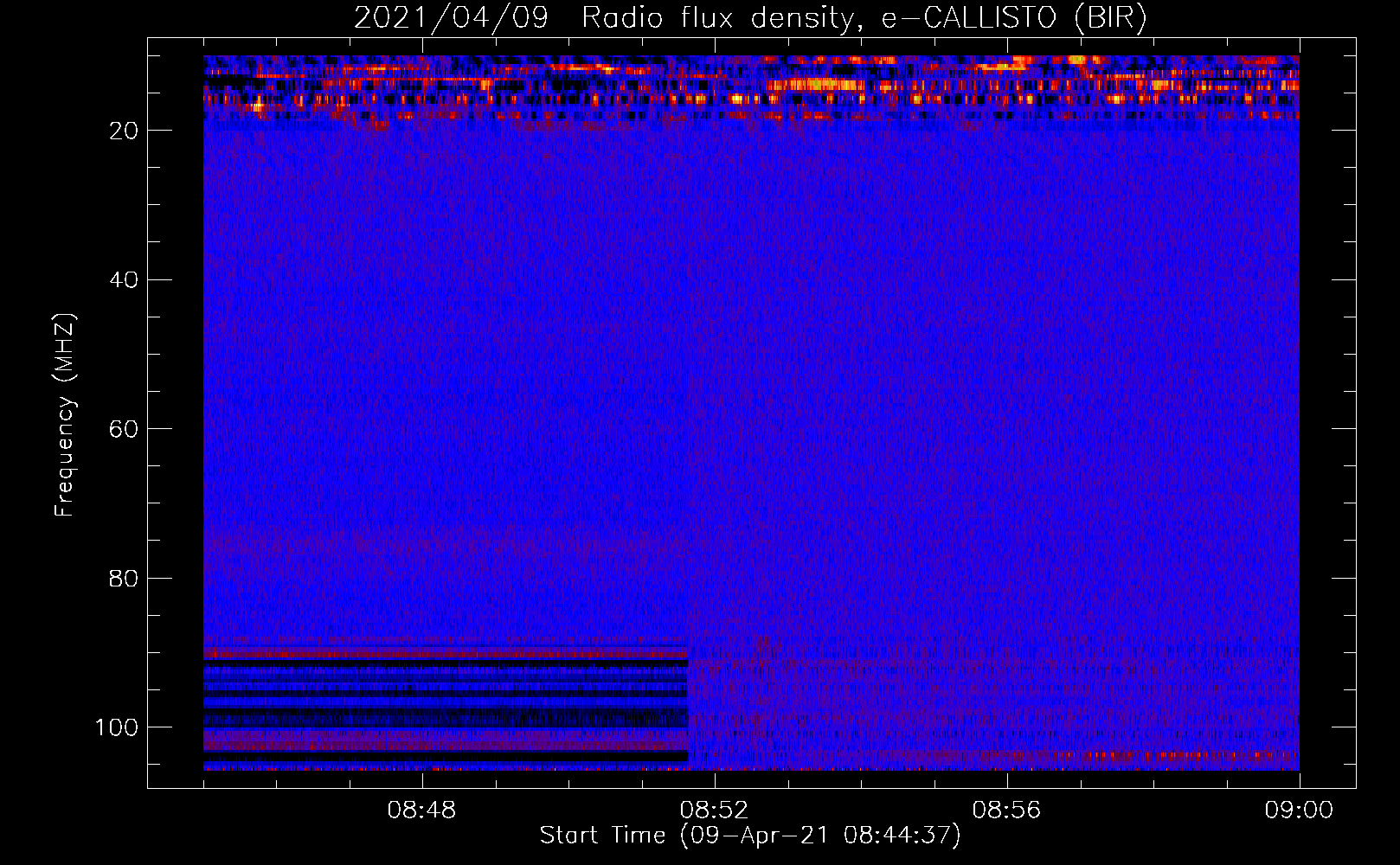Click the 40 MHz frequency tick label
This screenshot has width=1400, height=865.
[124, 280]
